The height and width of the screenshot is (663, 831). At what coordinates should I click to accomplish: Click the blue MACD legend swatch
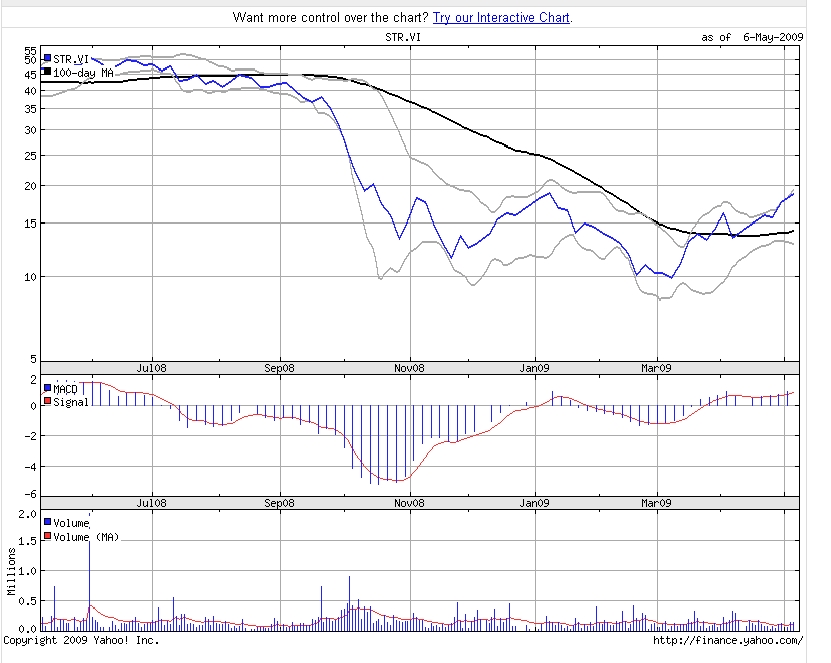pyautogui.click(x=47, y=388)
